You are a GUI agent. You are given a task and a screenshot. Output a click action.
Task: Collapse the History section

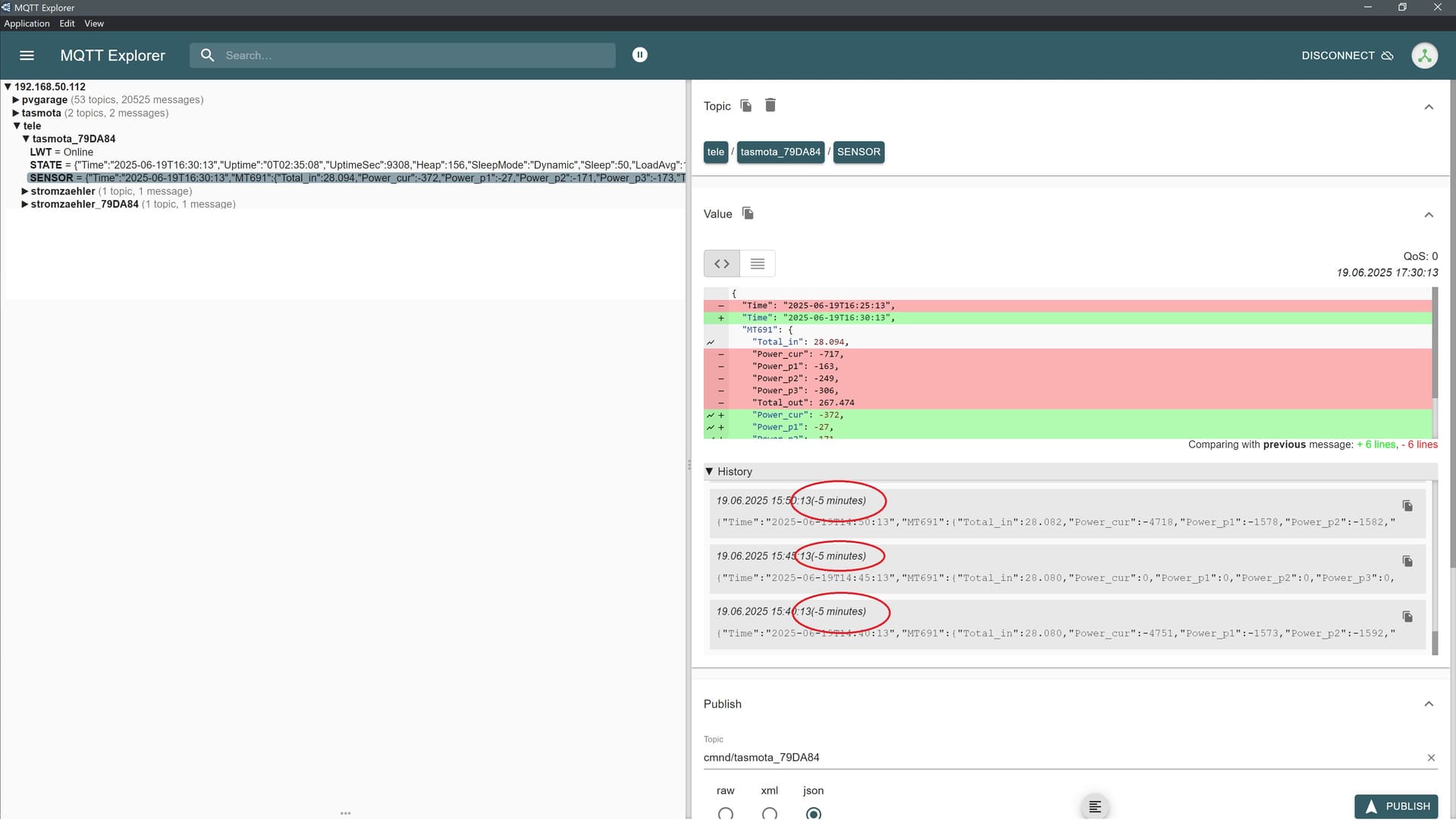point(709,471)
